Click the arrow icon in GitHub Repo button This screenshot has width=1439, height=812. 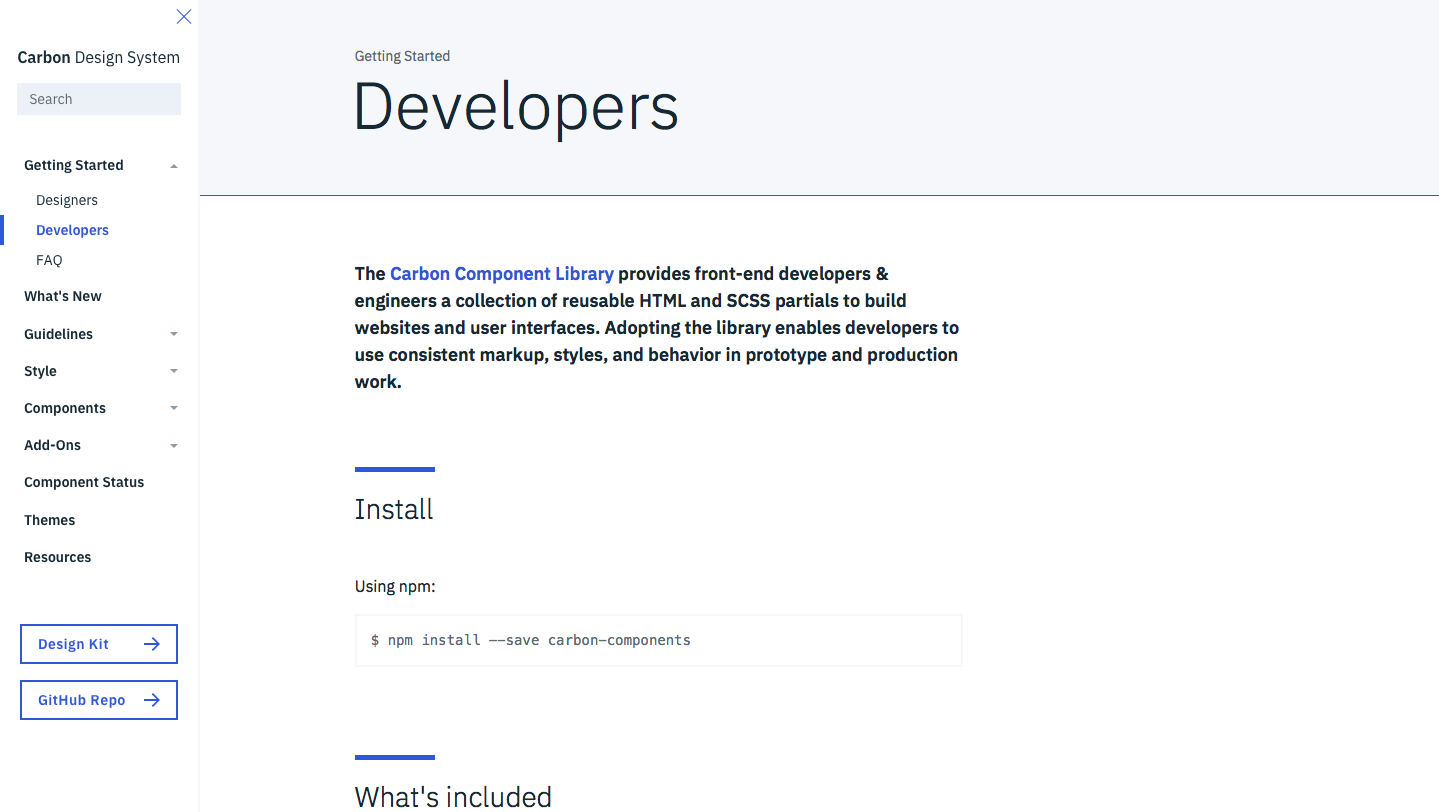(152, 700)
